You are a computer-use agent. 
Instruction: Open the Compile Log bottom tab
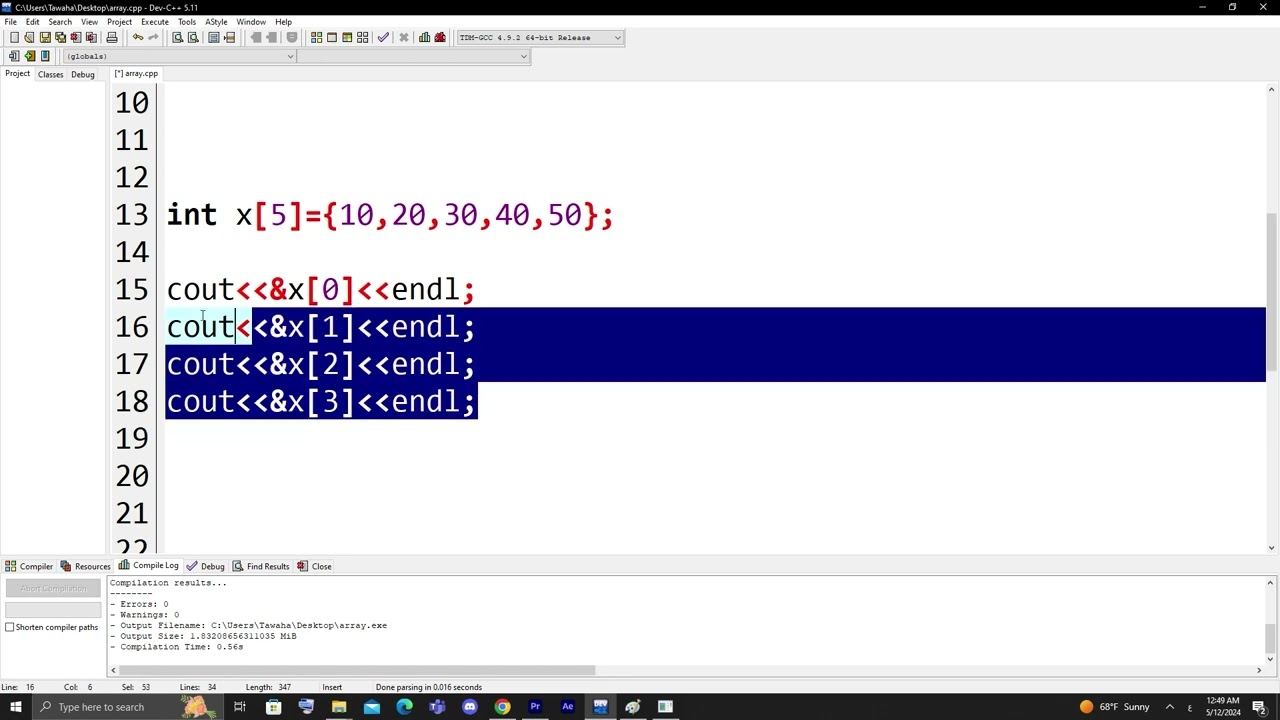coord(149,566)
